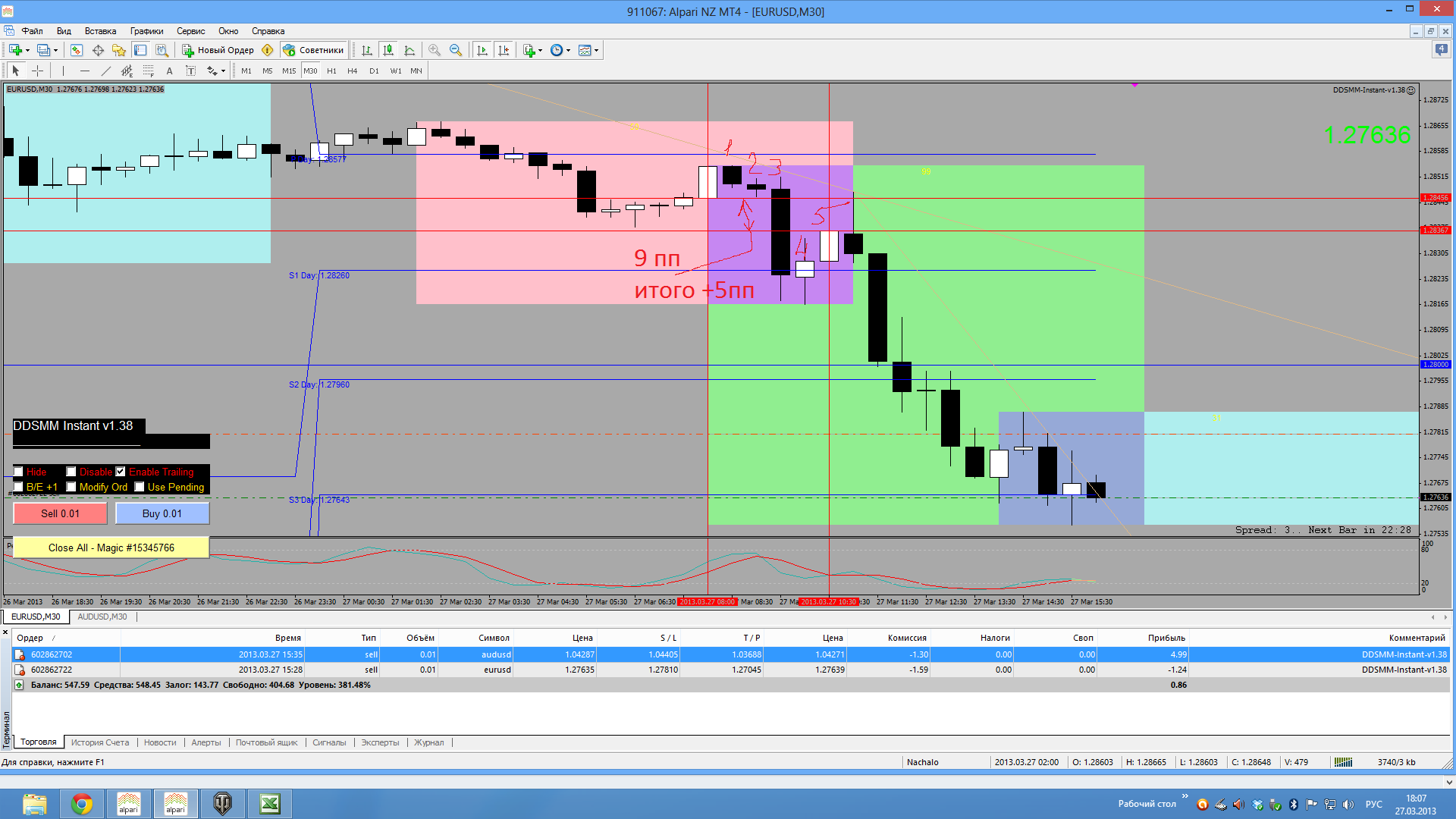The width and height of the screenshot is (1456, 819).
Task: Select the M5 timeframe button
Action: [x=268, y=71]
